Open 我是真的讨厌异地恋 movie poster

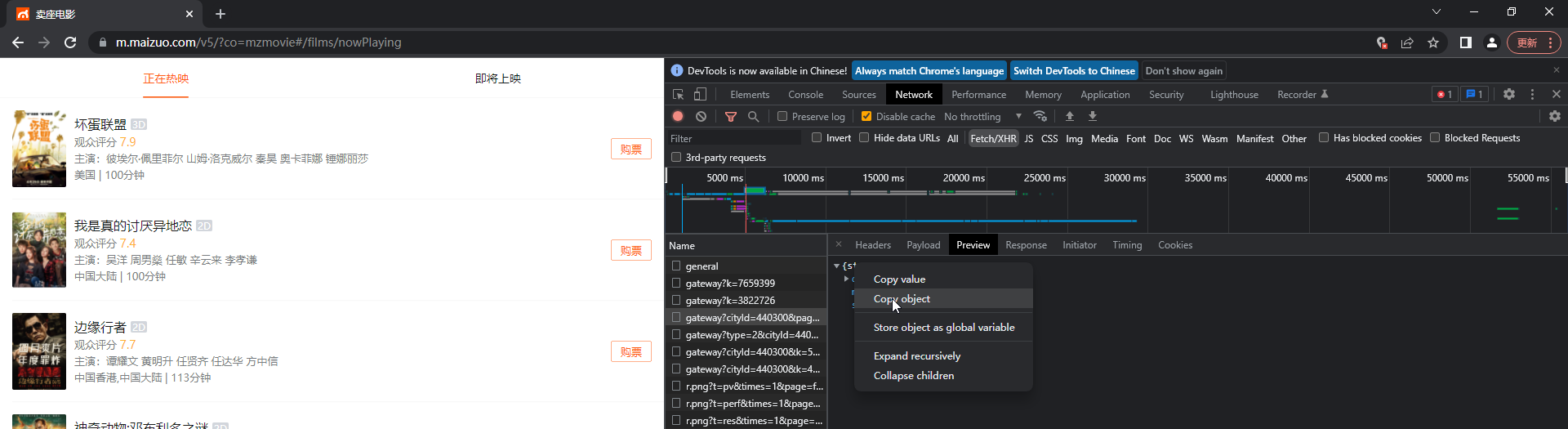point(39,250)
